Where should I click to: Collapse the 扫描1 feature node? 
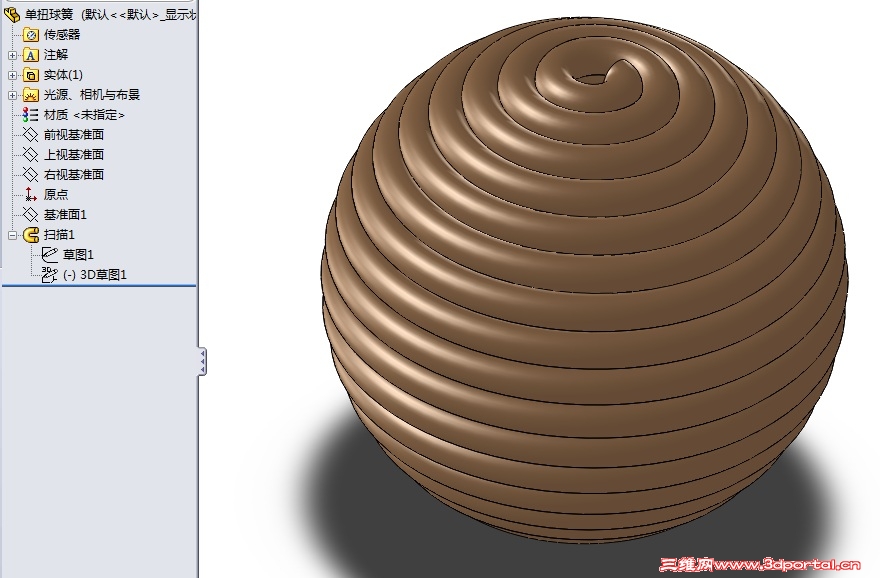(12, 235)
